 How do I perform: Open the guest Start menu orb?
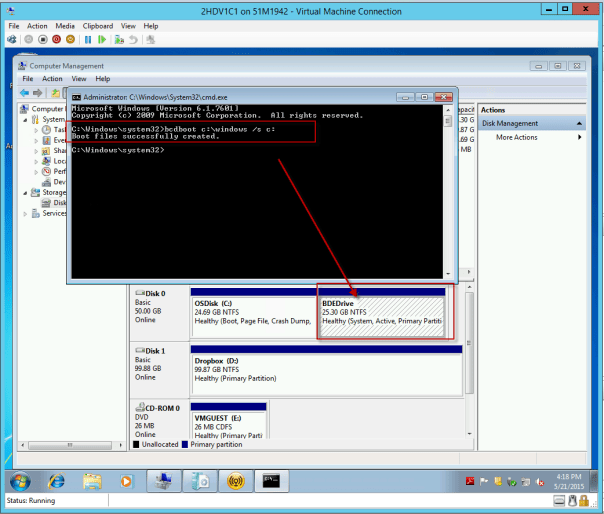(x=20, y=481)
